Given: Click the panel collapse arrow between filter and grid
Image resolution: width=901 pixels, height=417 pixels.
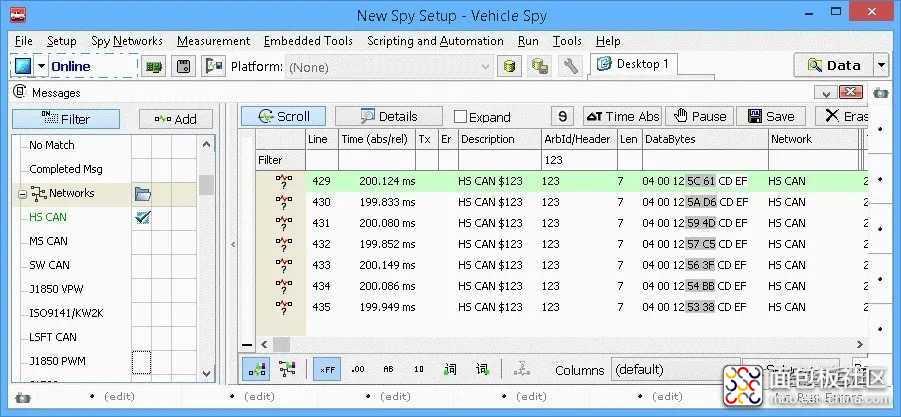Looking at the screenshot, I should coord(233,245).
